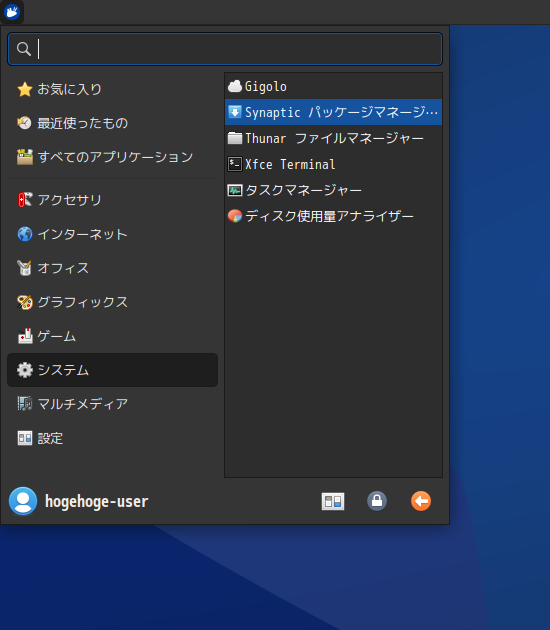Launch Thunar ファイルマネージャー
This screenshot has width=550, height=630.
pos(333,138)
